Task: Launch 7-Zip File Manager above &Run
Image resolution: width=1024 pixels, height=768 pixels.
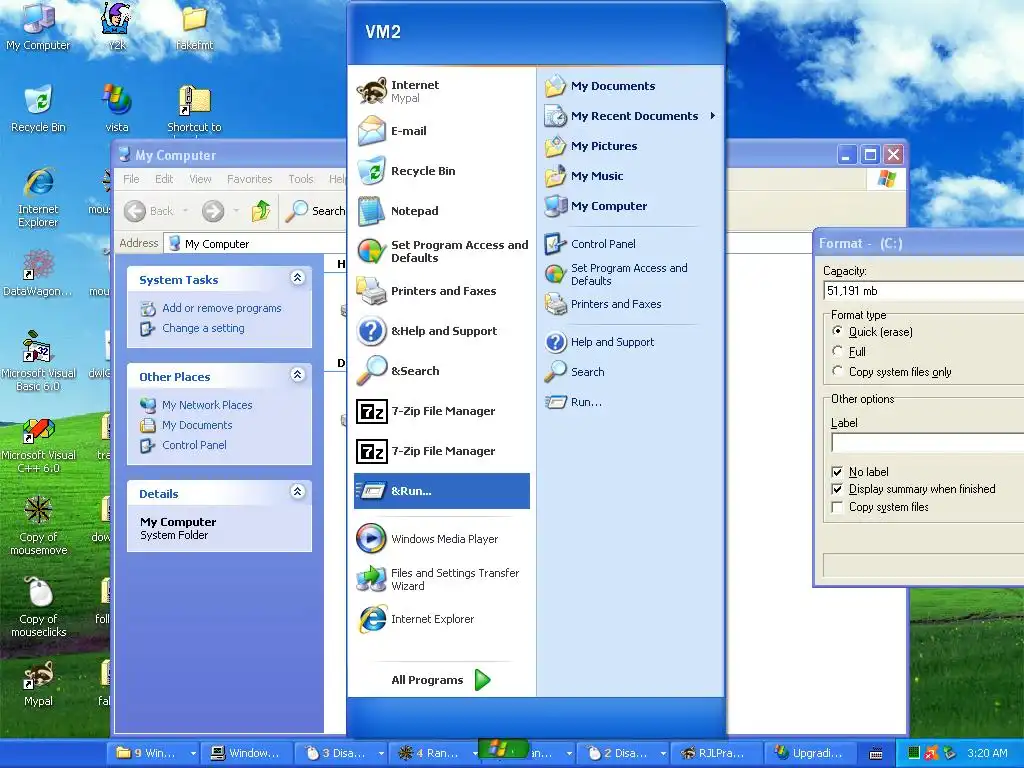Action: [x=441, y=451]
